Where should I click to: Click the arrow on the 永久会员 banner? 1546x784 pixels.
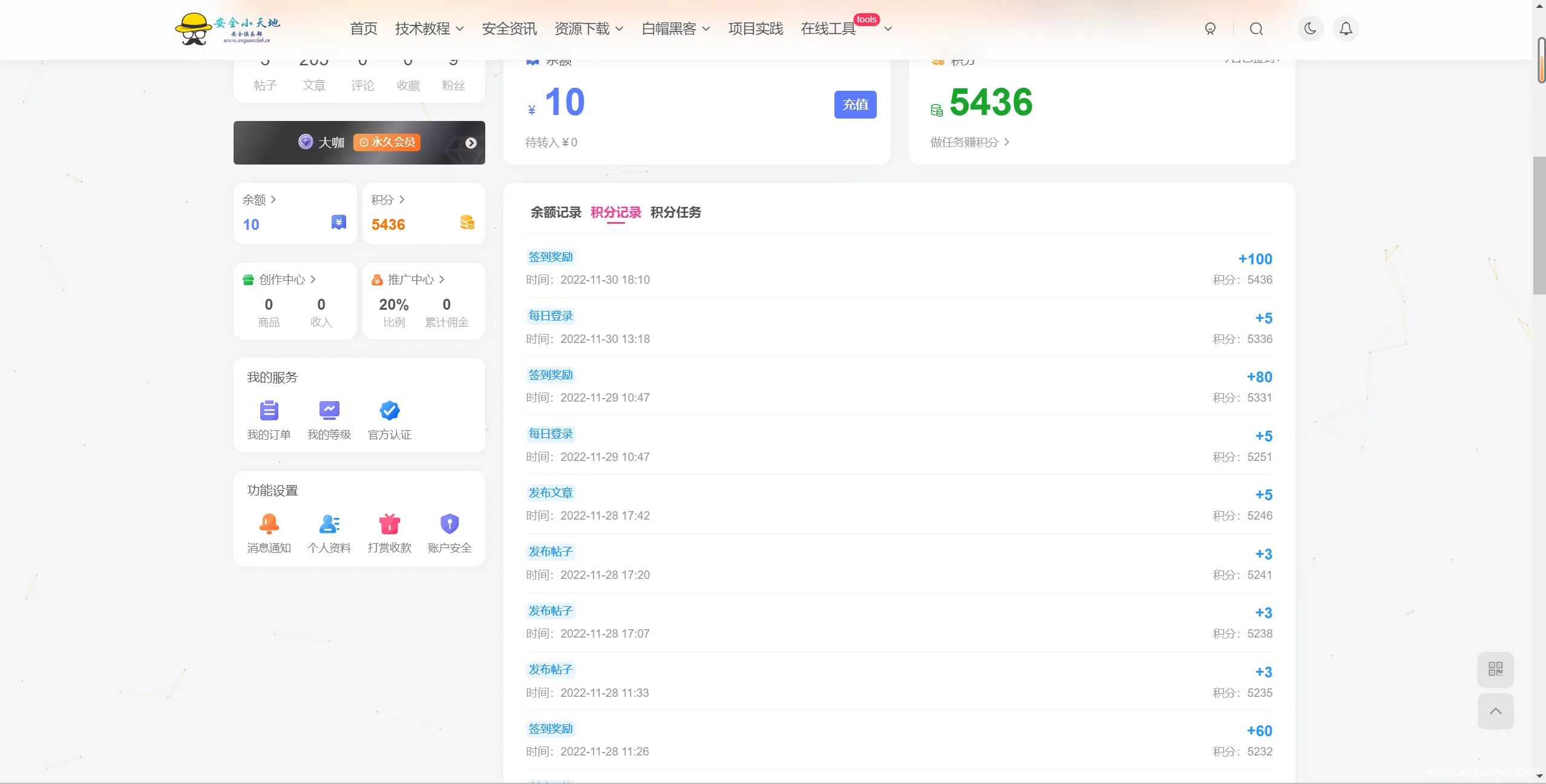click(x=471, y=143)
